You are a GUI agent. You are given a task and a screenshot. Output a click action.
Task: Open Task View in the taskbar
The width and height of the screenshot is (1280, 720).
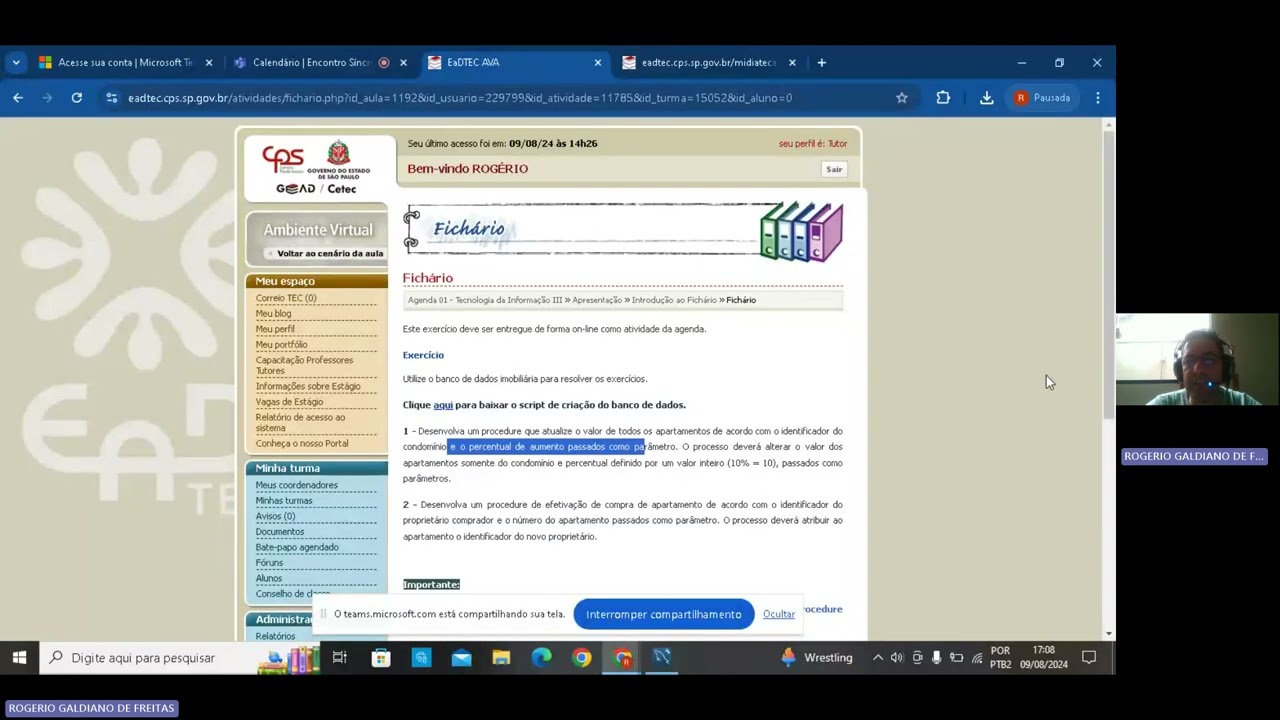[340, 657]
